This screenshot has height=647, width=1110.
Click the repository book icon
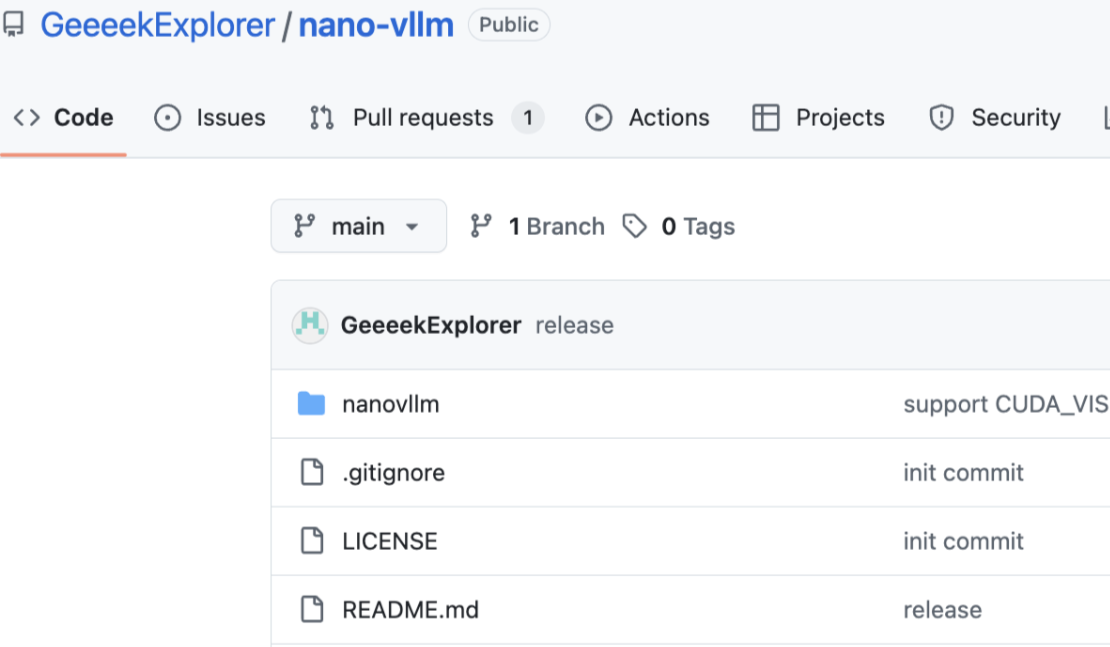point(13,24)
